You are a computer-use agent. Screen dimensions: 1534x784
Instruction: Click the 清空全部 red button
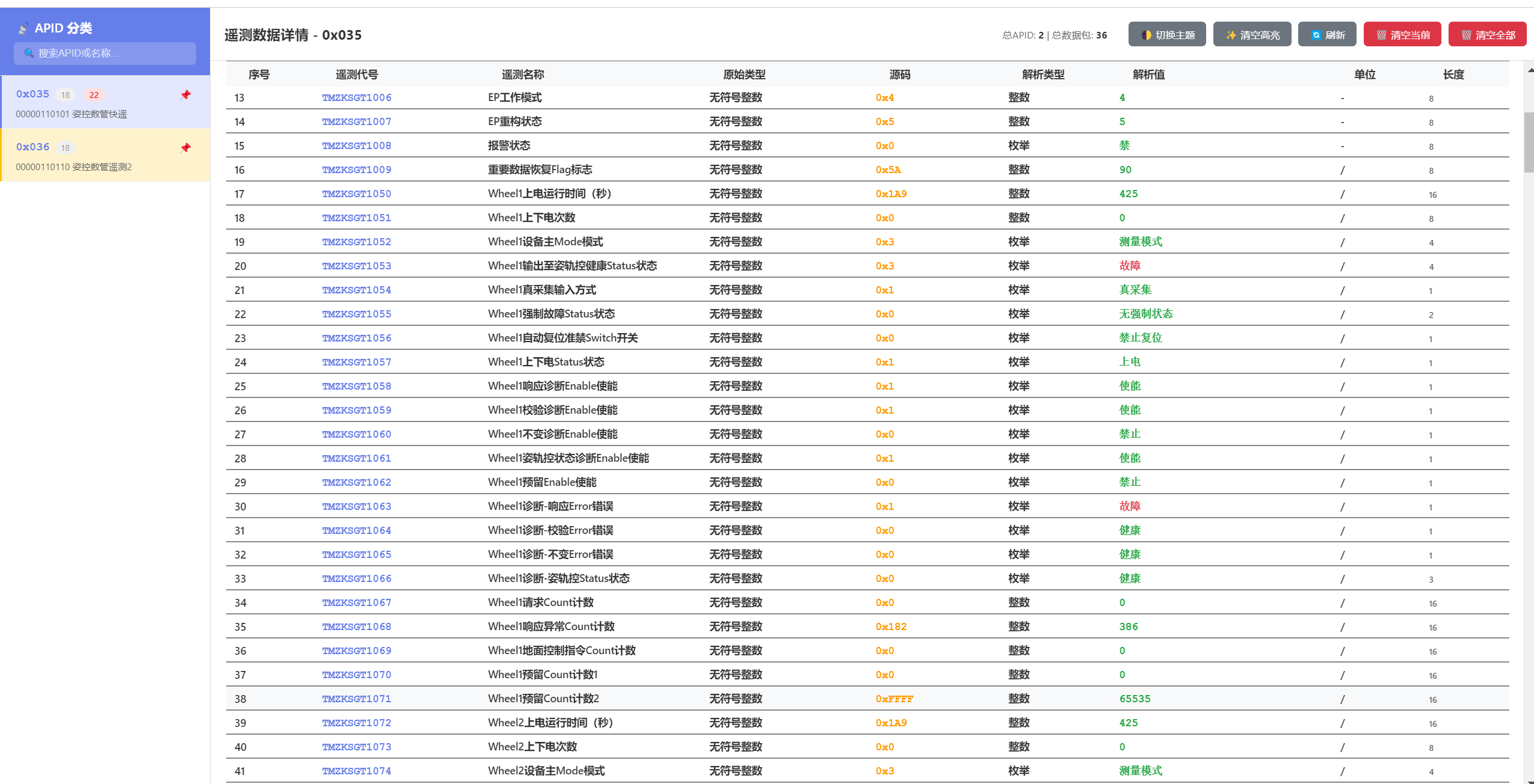(x=1487, y=35)
